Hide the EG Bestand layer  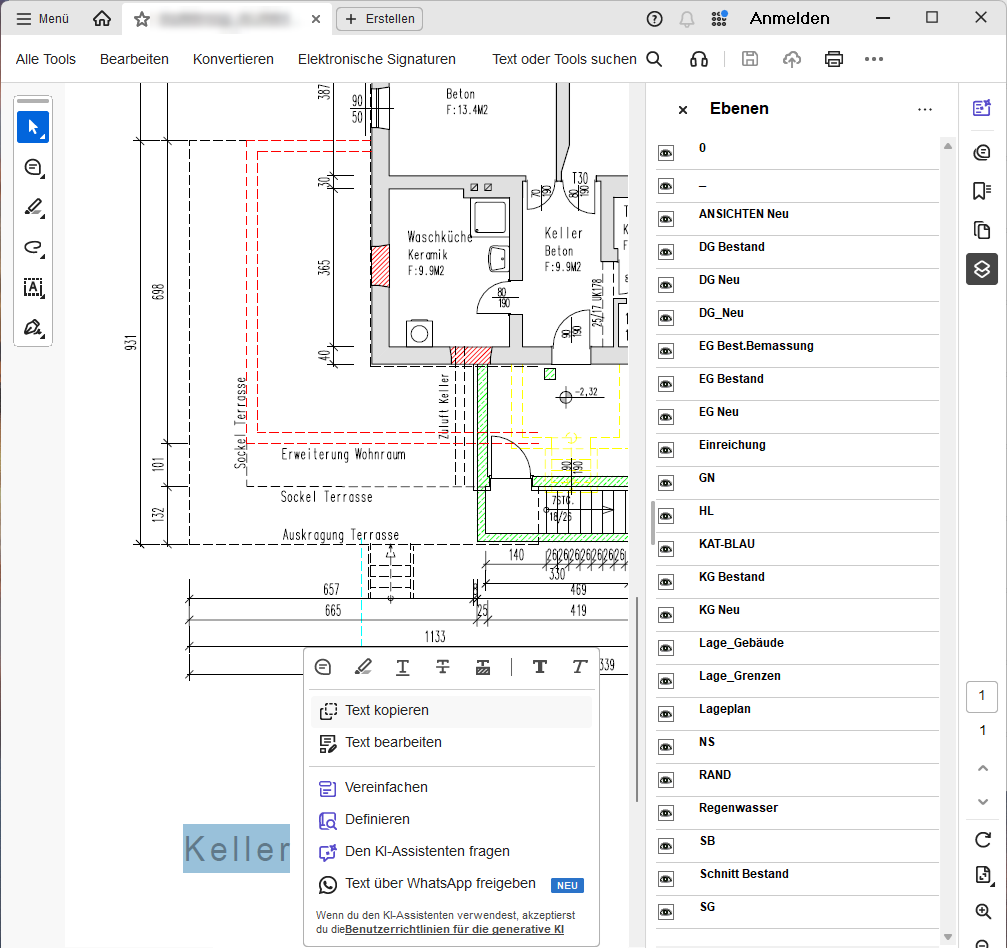(x=666, y=384)
